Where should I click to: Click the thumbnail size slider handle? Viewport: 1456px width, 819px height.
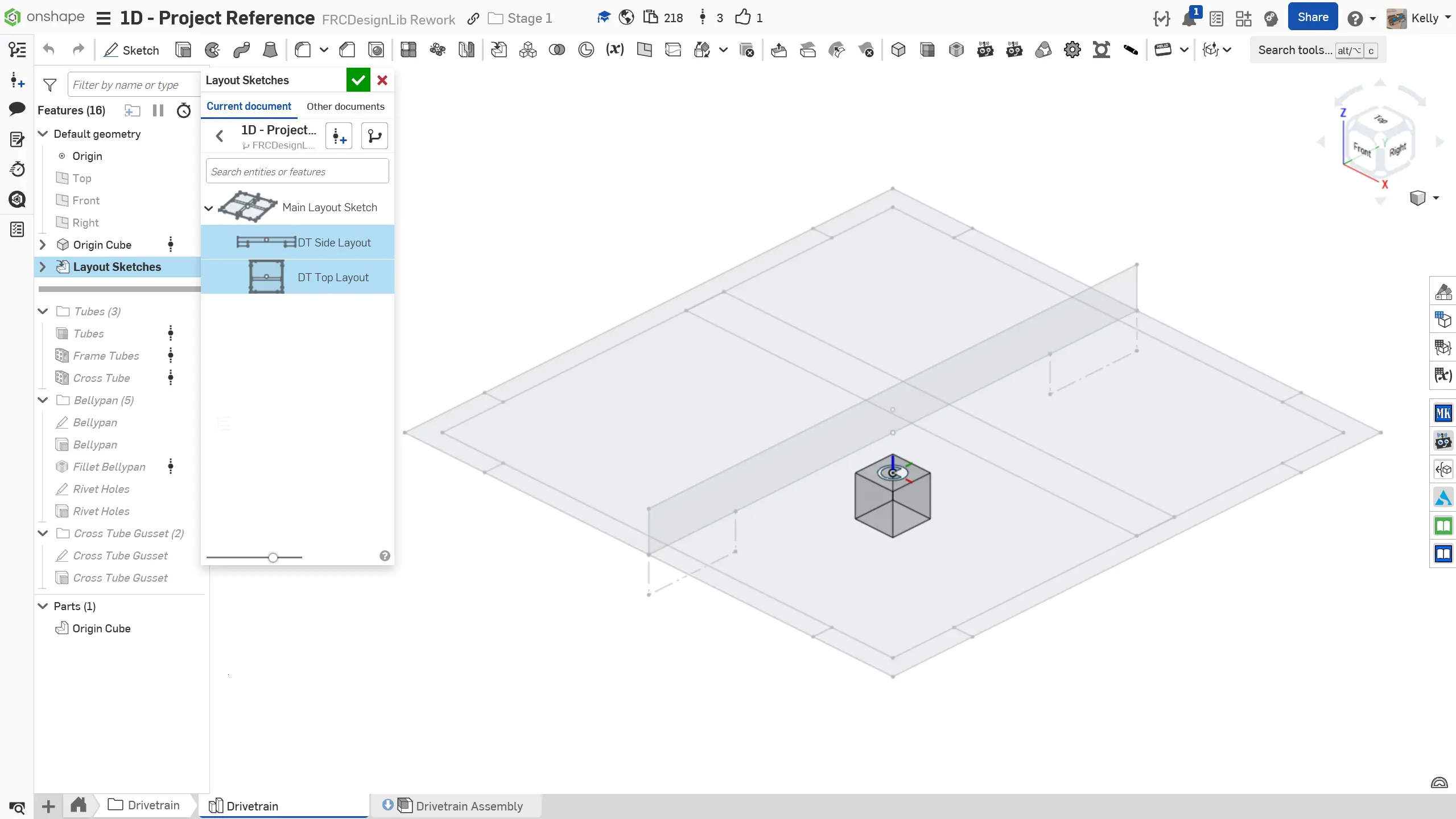click(x=273, y=557)
